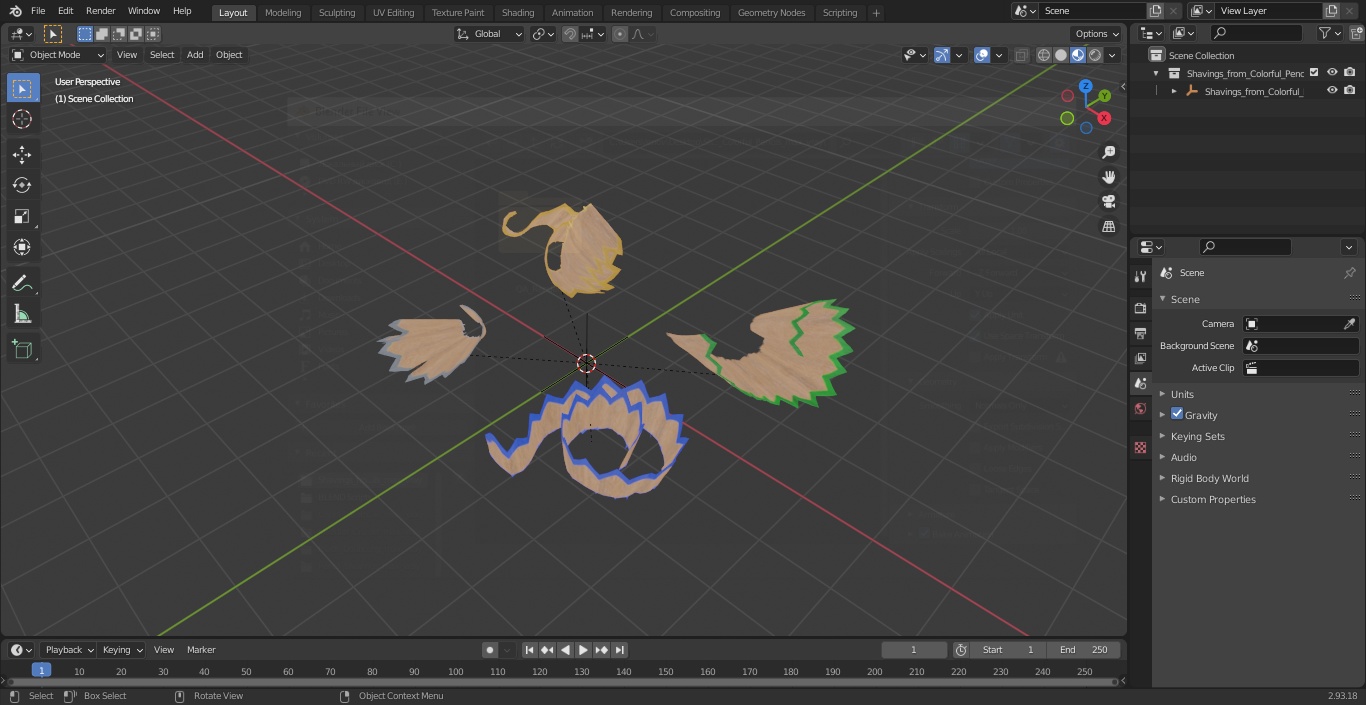
Task: Open the Global orientation dropdown
Action: click(x=490, y=34)
